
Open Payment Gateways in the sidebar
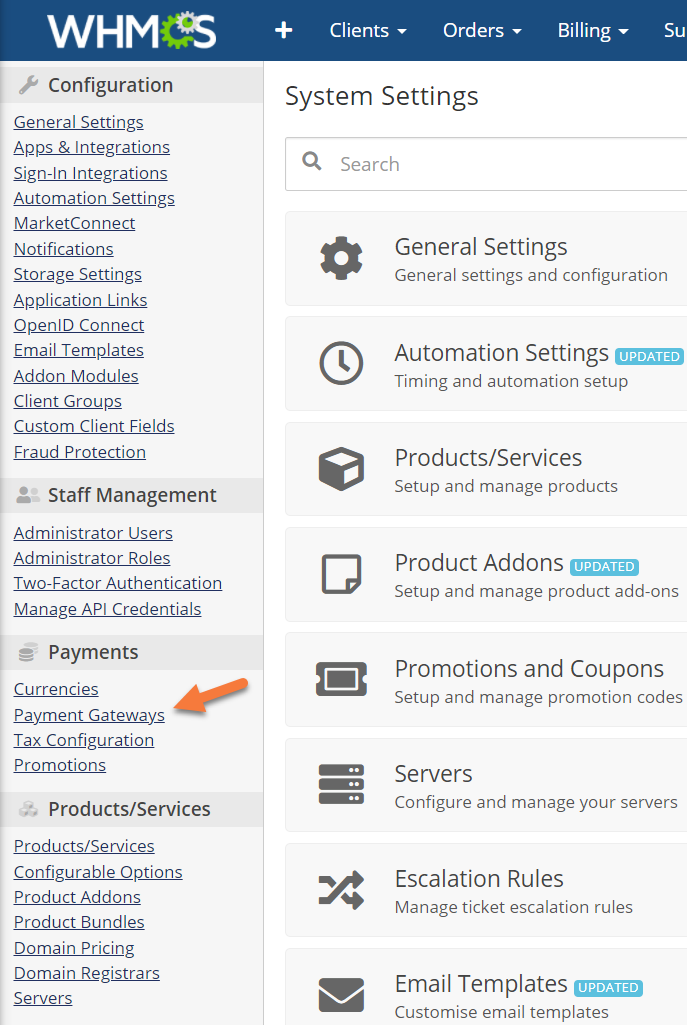pos(89,715)
